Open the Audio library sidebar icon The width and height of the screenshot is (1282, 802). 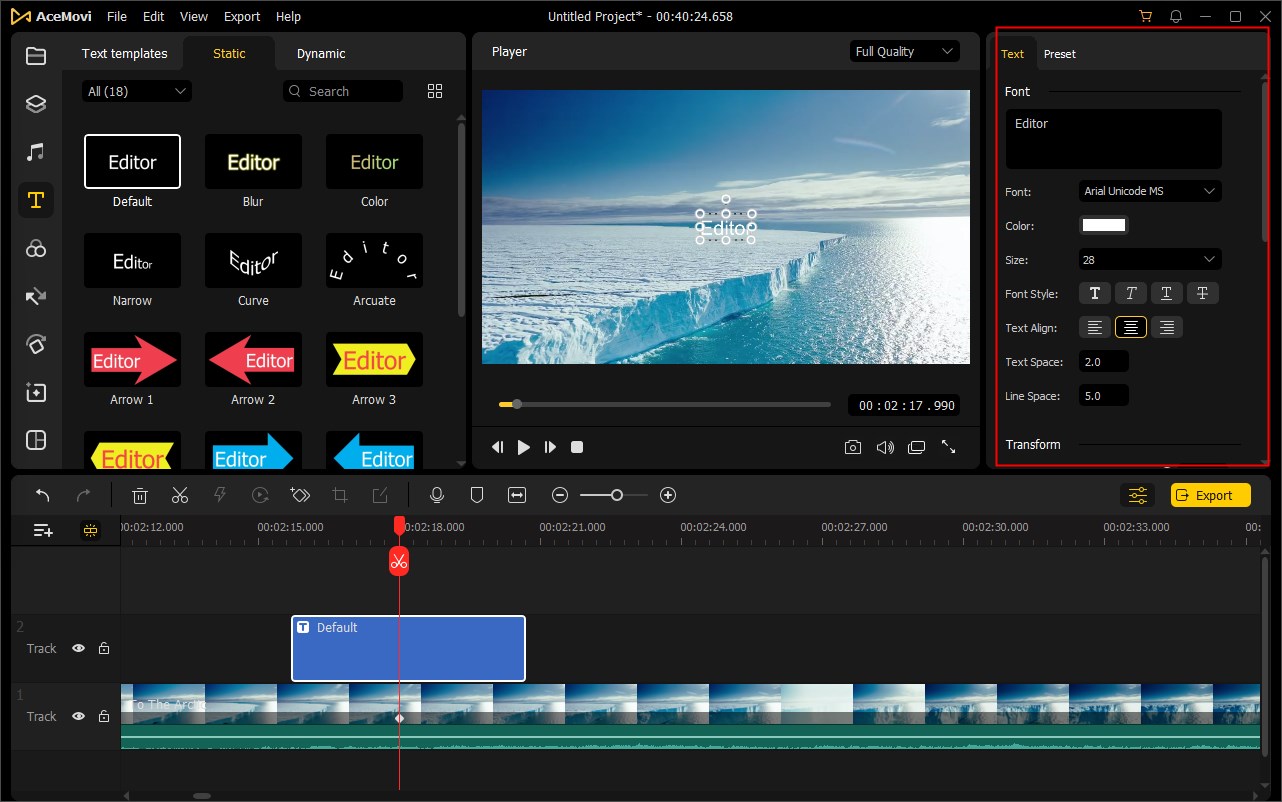point(36,152)
